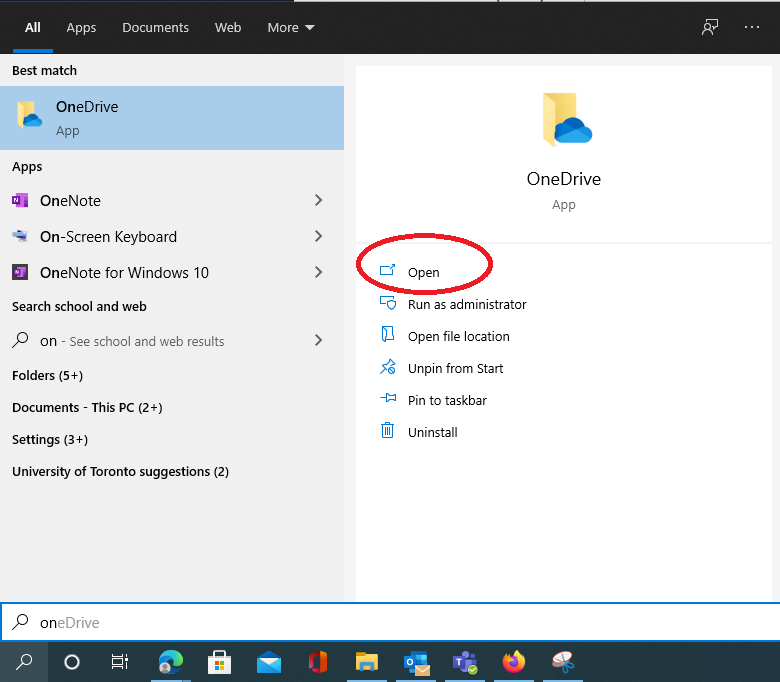Click the OneDrive folder icon in best match
Viewport: 780px width, 682px height.
(x=29, y=114)
